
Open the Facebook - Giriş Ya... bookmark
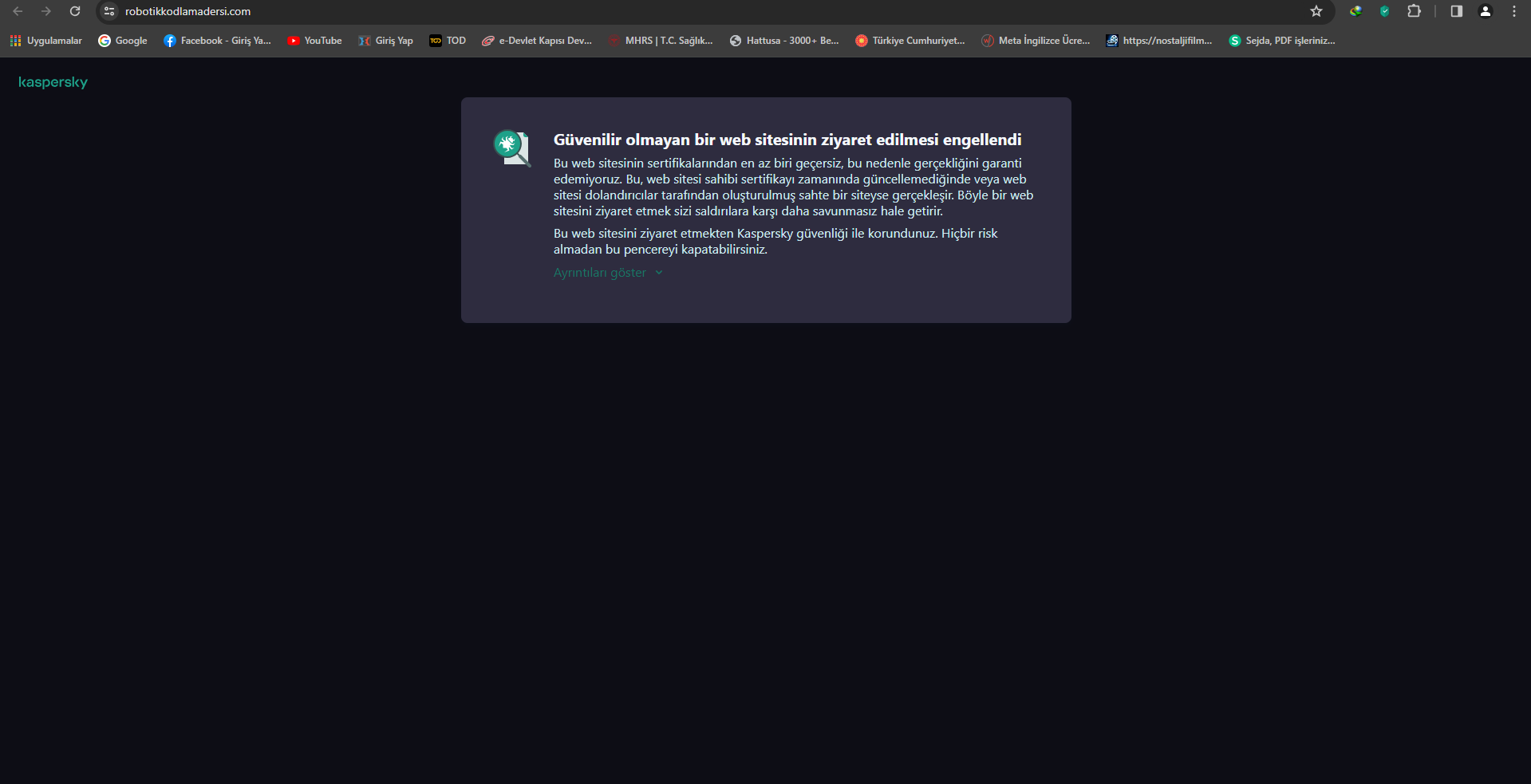(x=217, y=41)
